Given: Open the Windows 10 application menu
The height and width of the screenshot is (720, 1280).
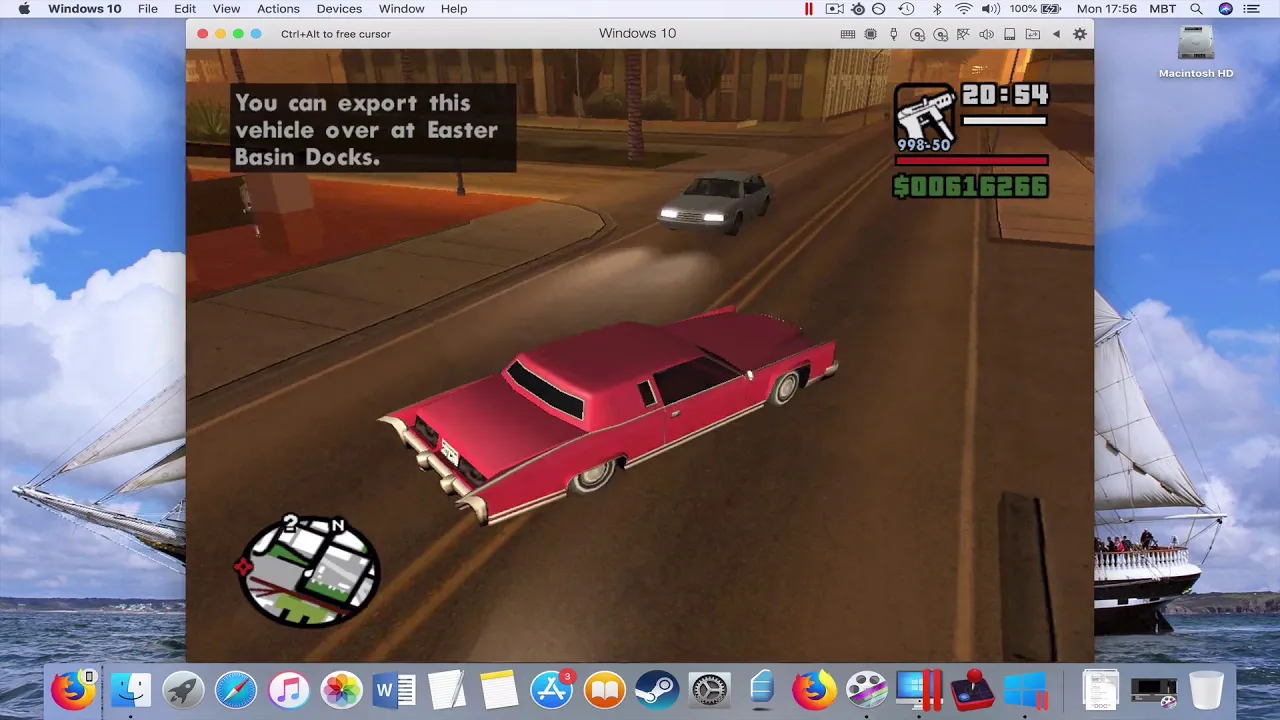Looking at the screenshot, I should tap(85, 9).
